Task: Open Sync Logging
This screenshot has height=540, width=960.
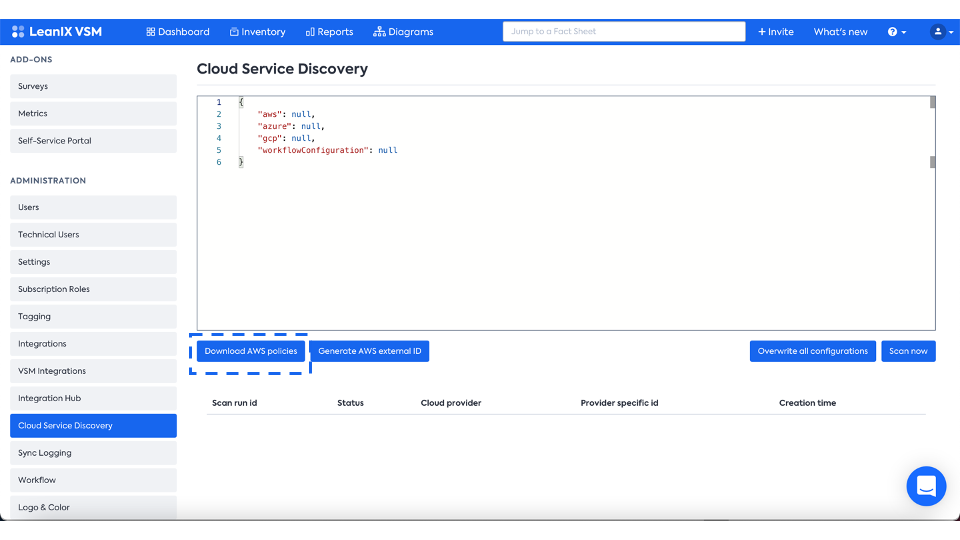Action: pyautogui.click(x=93, y=453)
